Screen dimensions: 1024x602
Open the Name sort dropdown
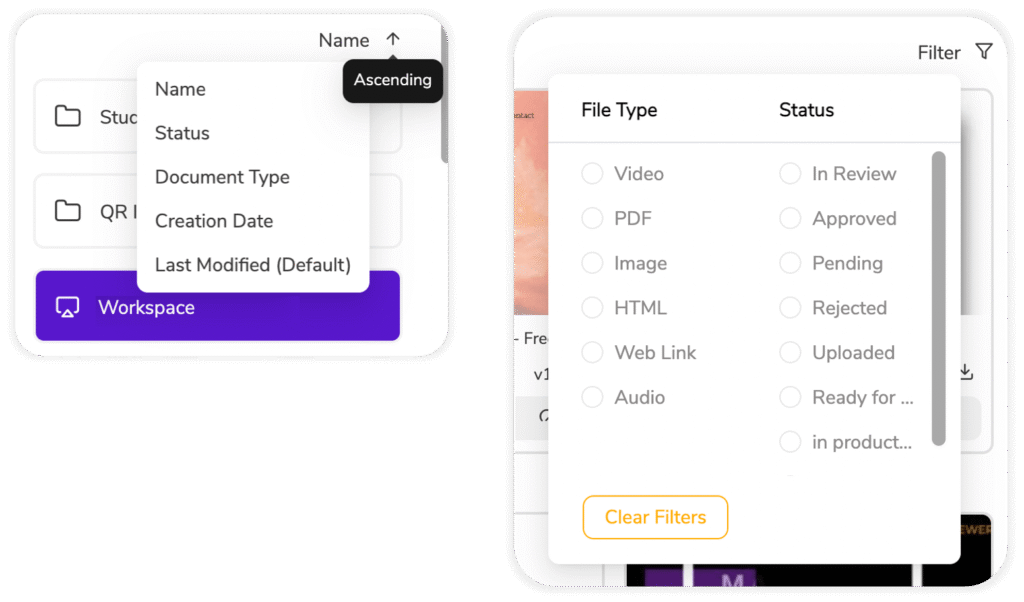click(344, 40)
